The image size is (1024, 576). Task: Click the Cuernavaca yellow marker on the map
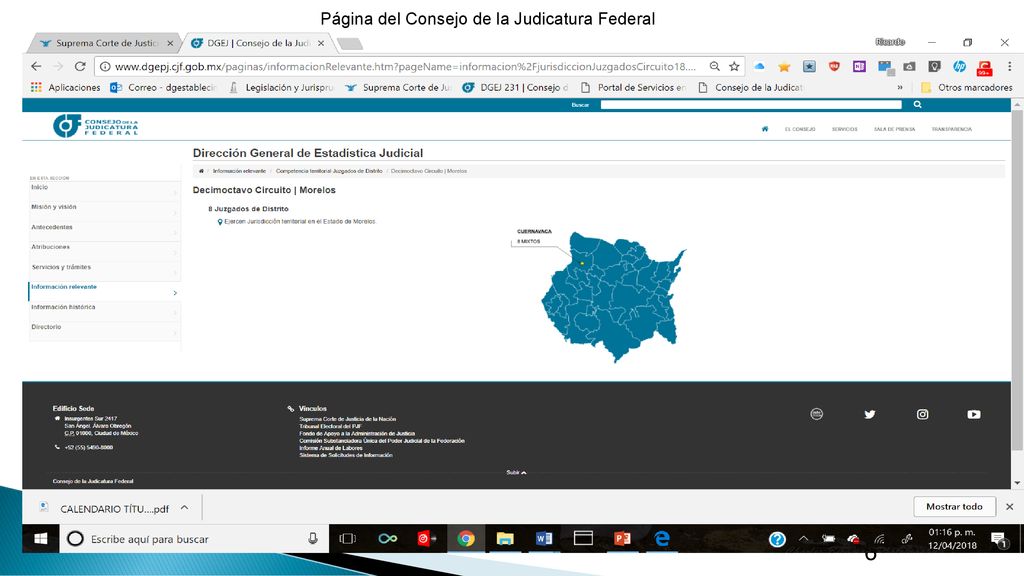click(x=582, y=264)
